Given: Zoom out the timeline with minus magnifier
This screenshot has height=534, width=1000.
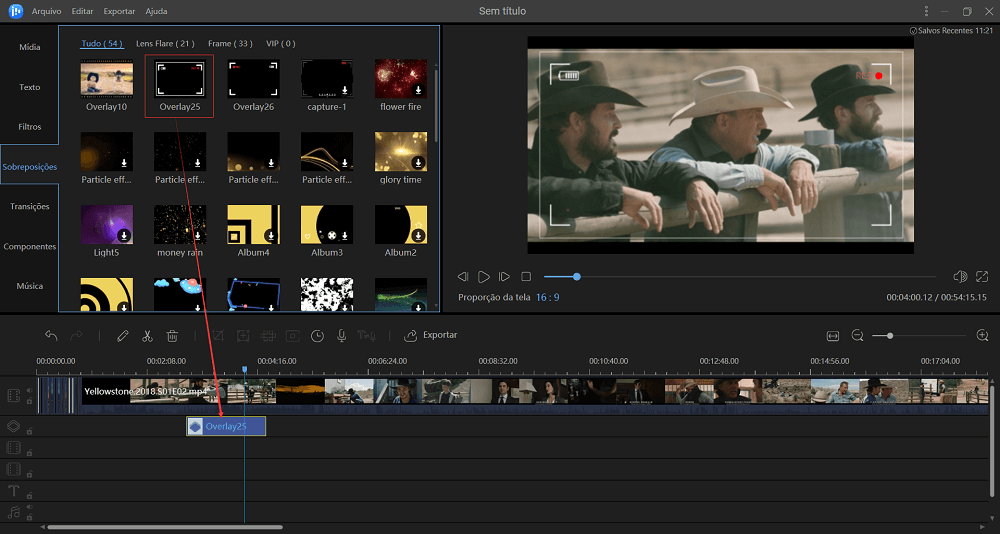Looking at the screenshot, I should (858, 336).
